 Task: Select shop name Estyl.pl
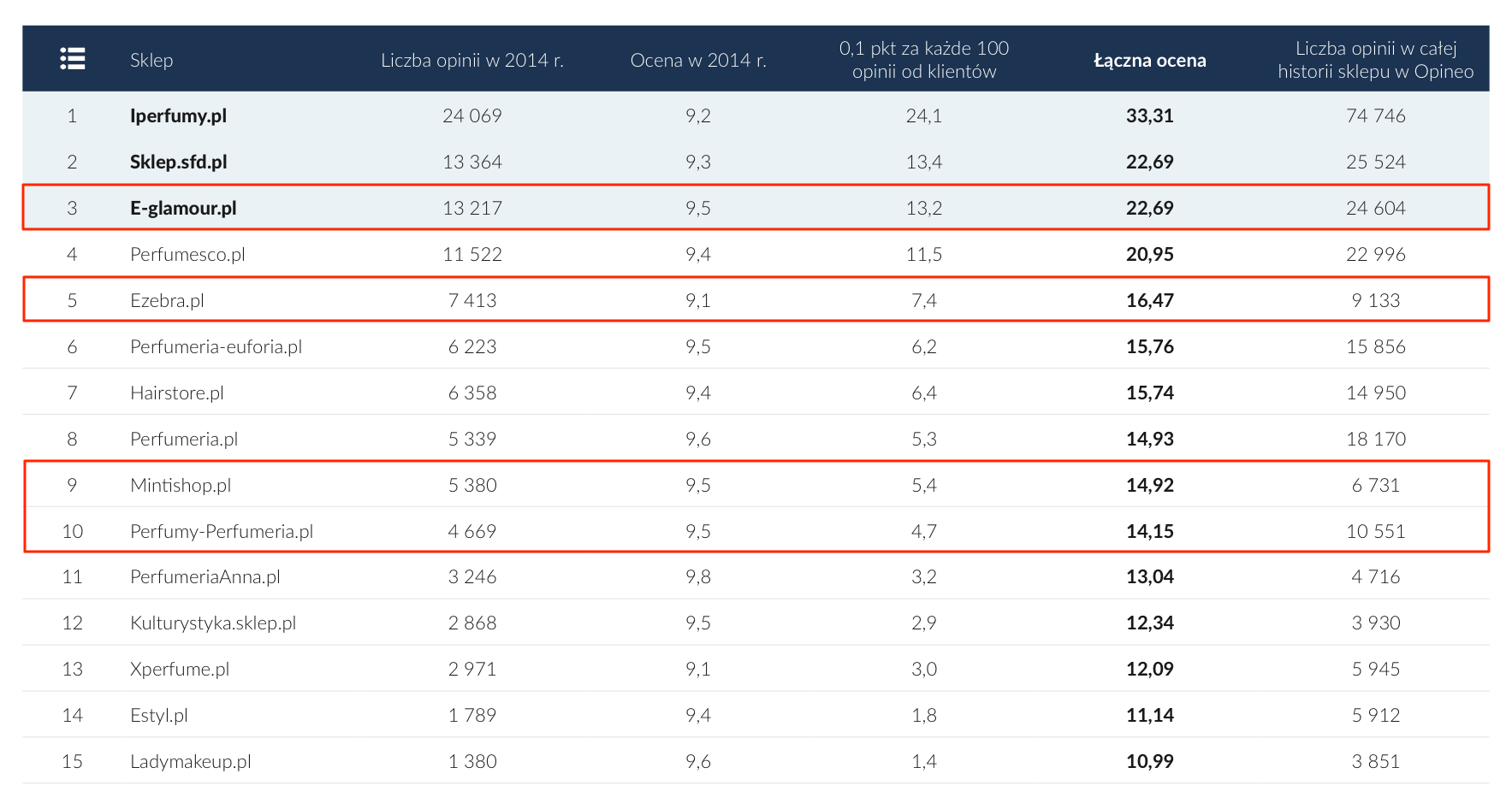[x=159, y=715]
